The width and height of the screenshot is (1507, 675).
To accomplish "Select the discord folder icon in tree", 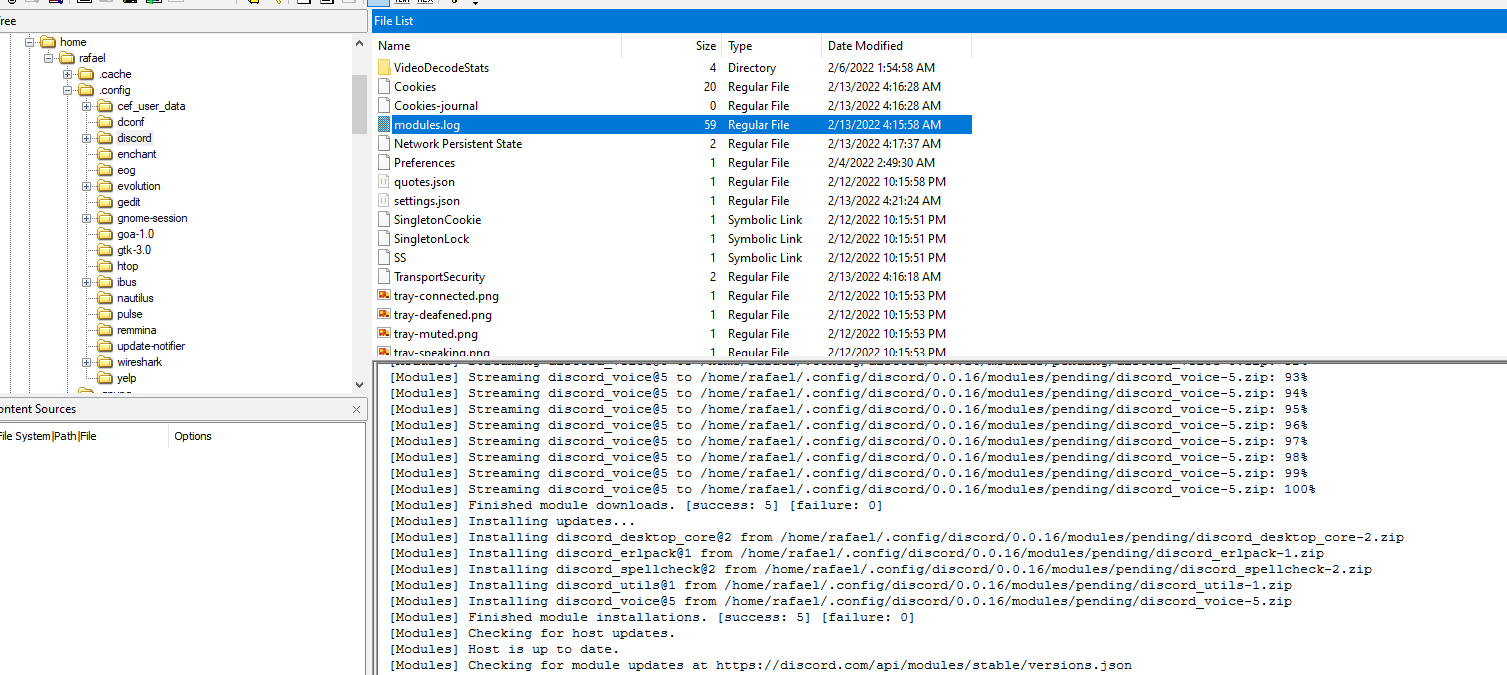I will [x=105, y=138].
